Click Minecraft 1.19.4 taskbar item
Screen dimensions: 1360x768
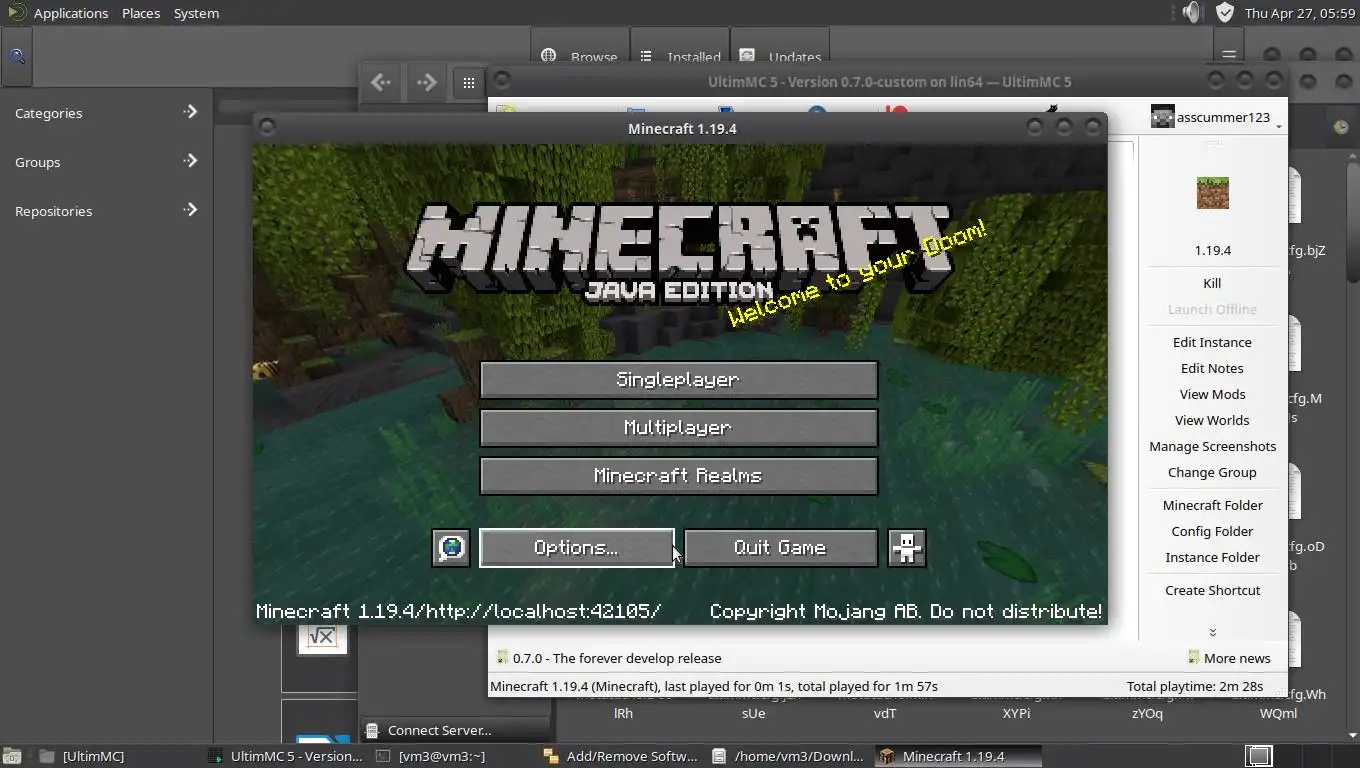click(958, 756)
